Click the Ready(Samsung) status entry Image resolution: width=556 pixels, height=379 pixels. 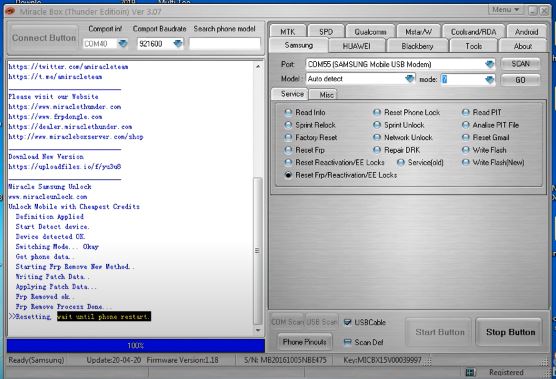[36, 360]
